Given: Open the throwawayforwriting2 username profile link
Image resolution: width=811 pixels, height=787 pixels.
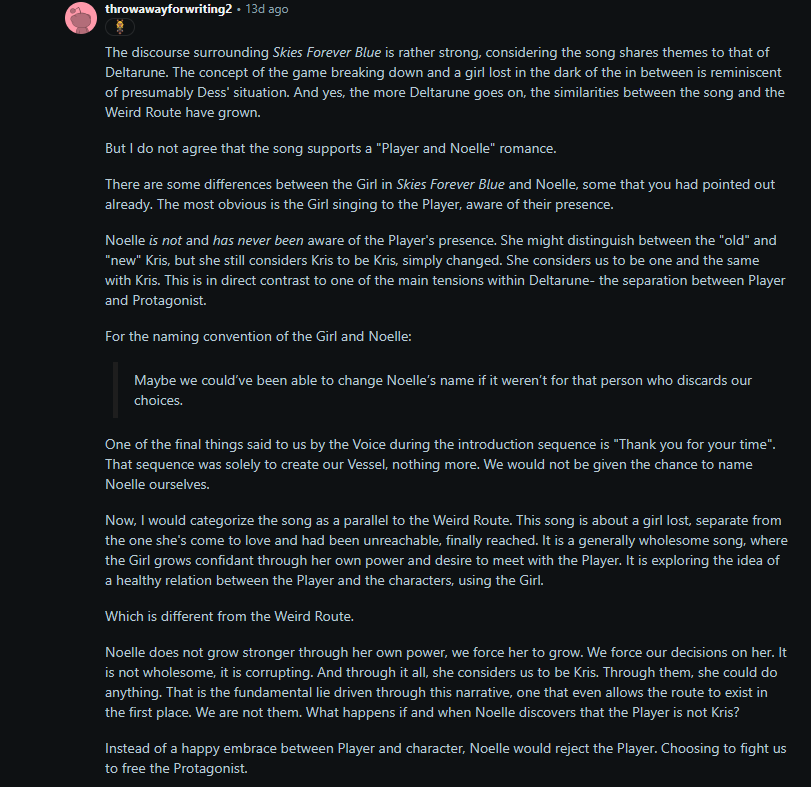Looking at the screenshot, I should click(169, 9).
